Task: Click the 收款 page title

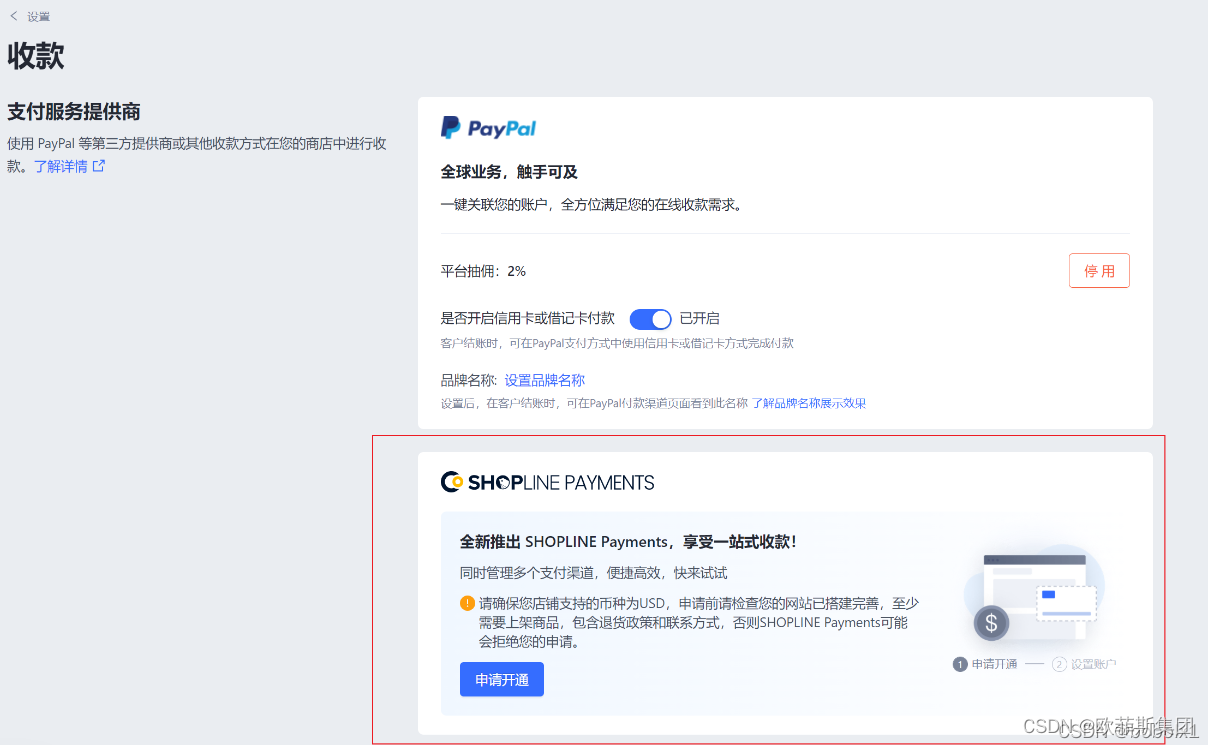Action: tap(36, 56)
